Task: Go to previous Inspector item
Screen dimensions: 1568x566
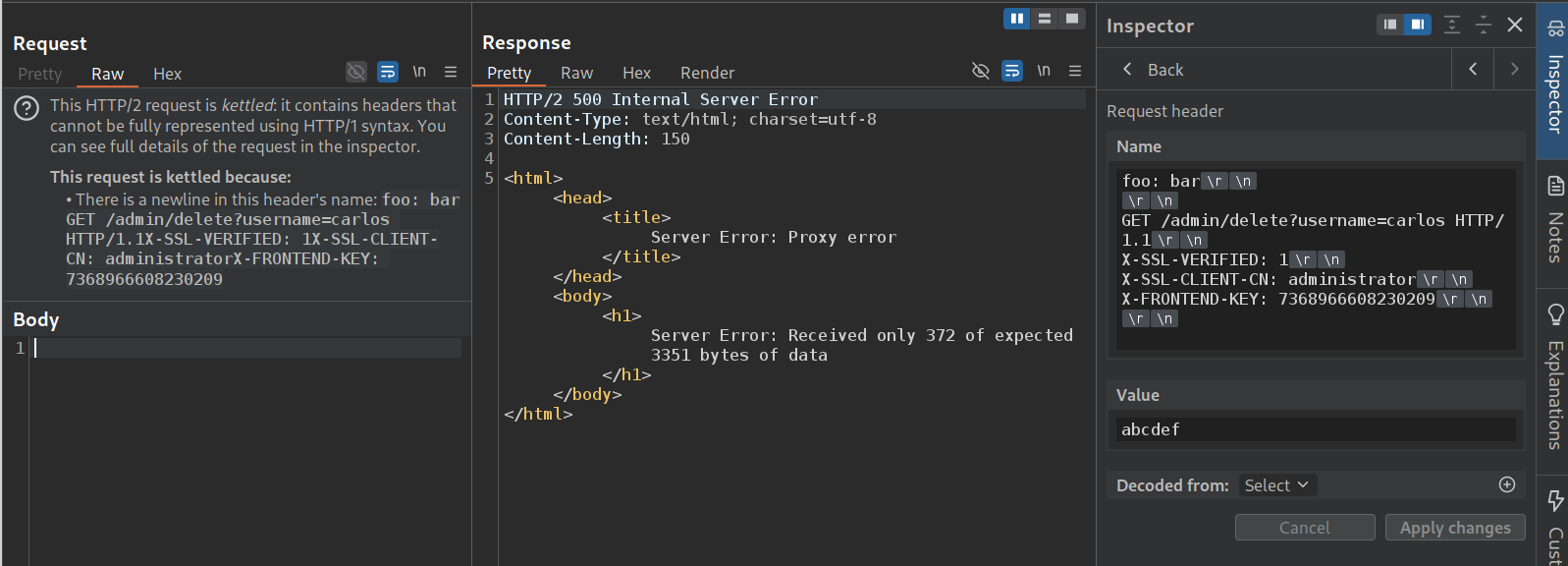Action: click(x=1473, y=69)
